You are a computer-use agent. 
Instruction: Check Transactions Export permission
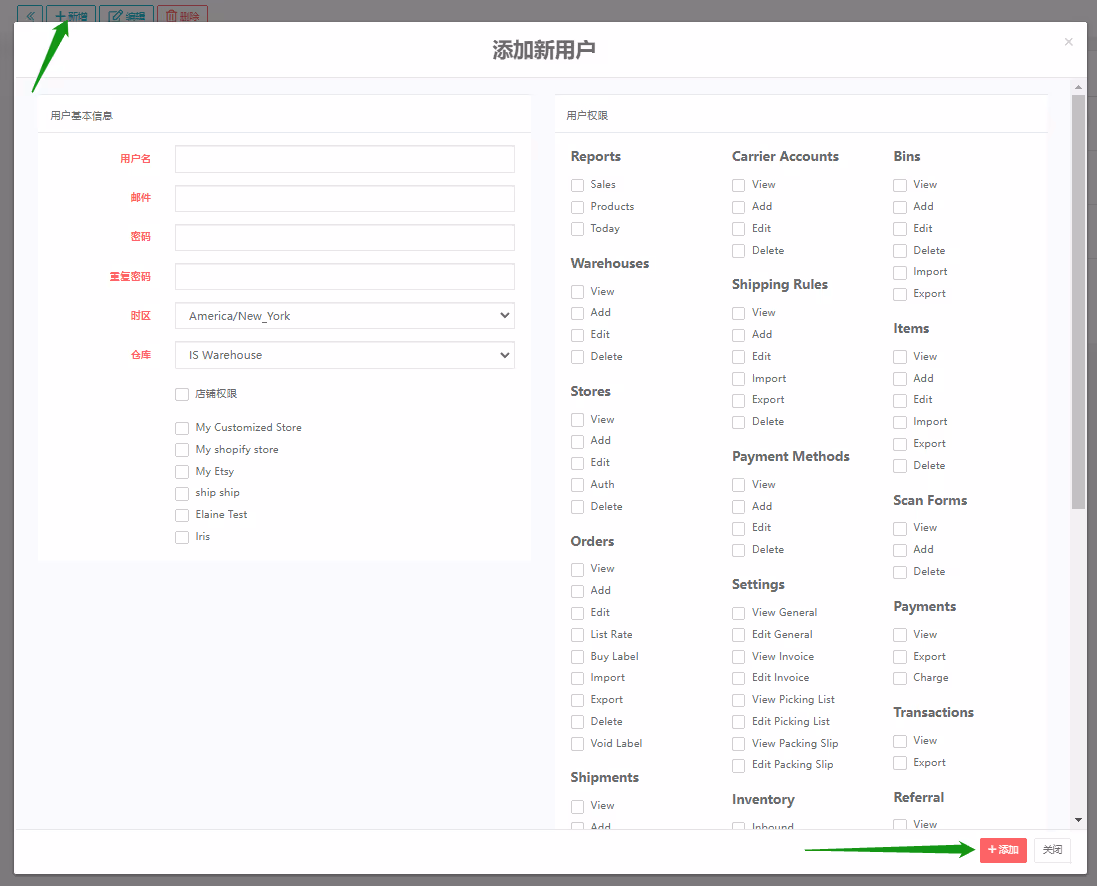[x=900, y=763]
